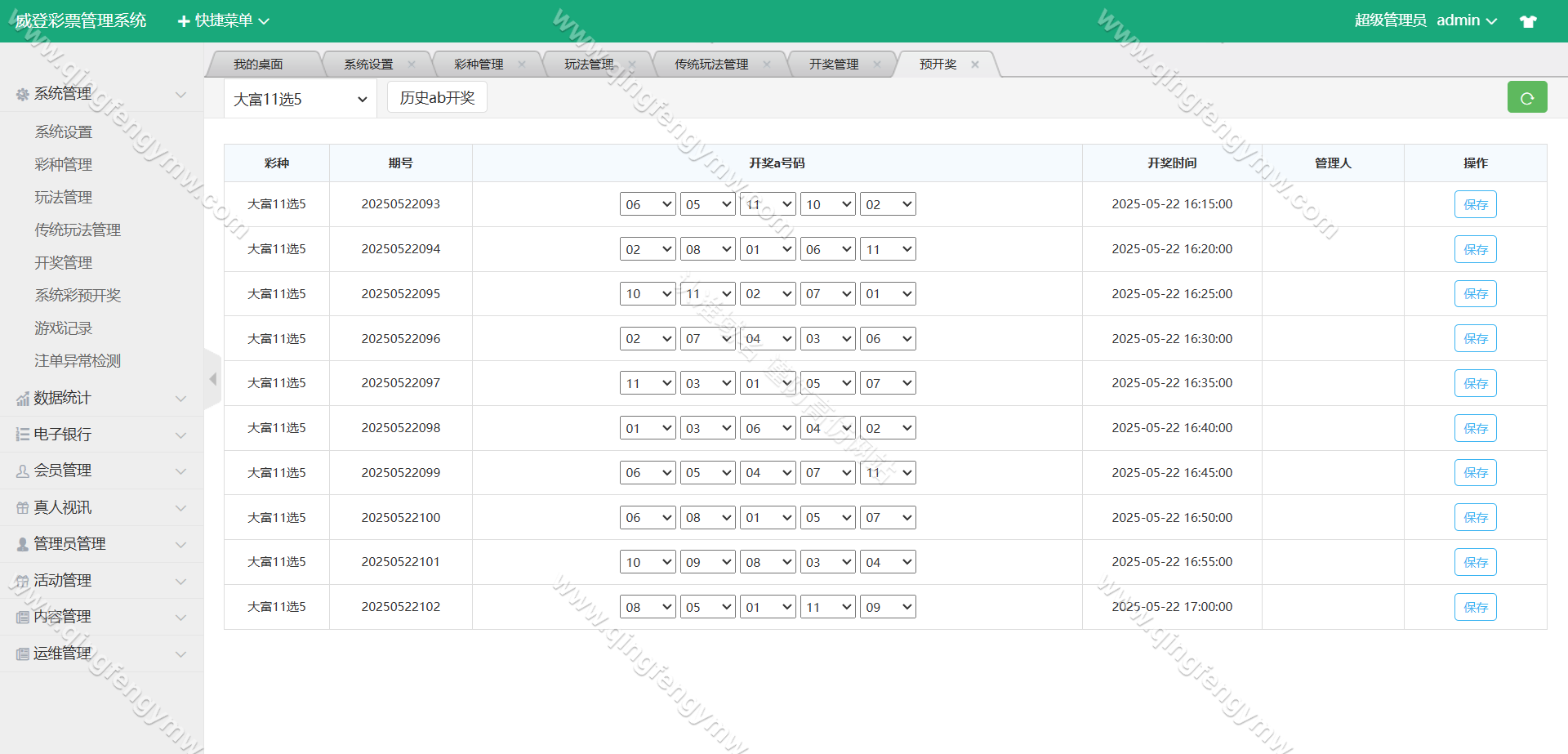Image resolution: width=1568 pixels, height=754 pixels.
Task: Click the user icon beside 会员管理
Action: click(23, 471)
